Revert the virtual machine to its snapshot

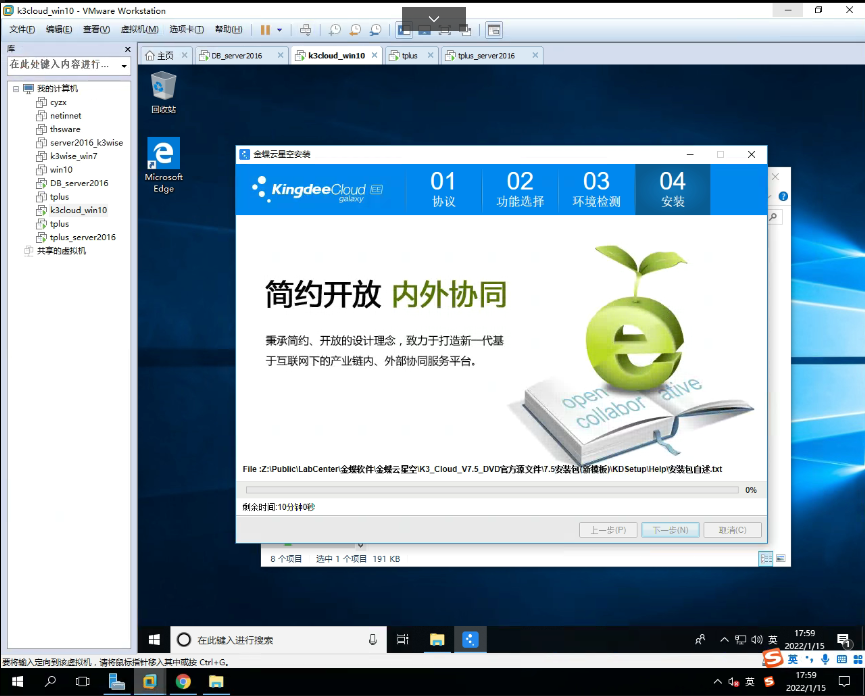(355, 30)
